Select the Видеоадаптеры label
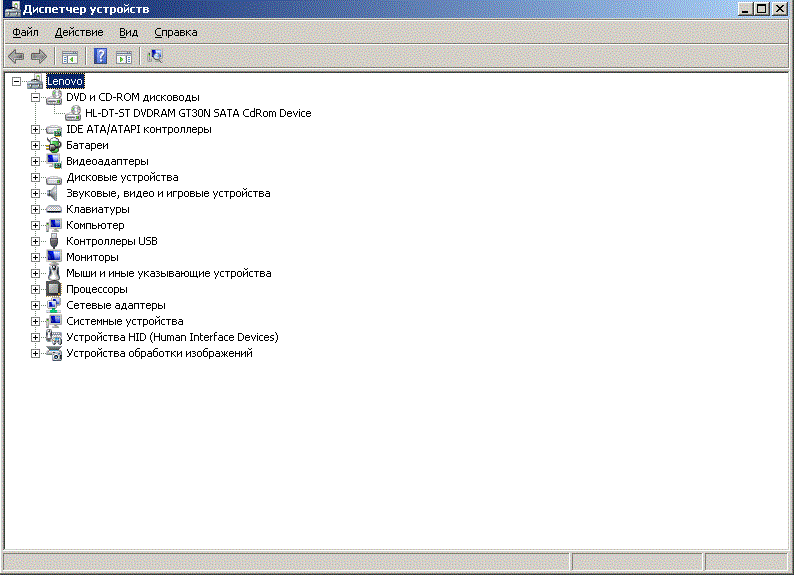This screenshot has width=794, height=575. tap(107, 161)
